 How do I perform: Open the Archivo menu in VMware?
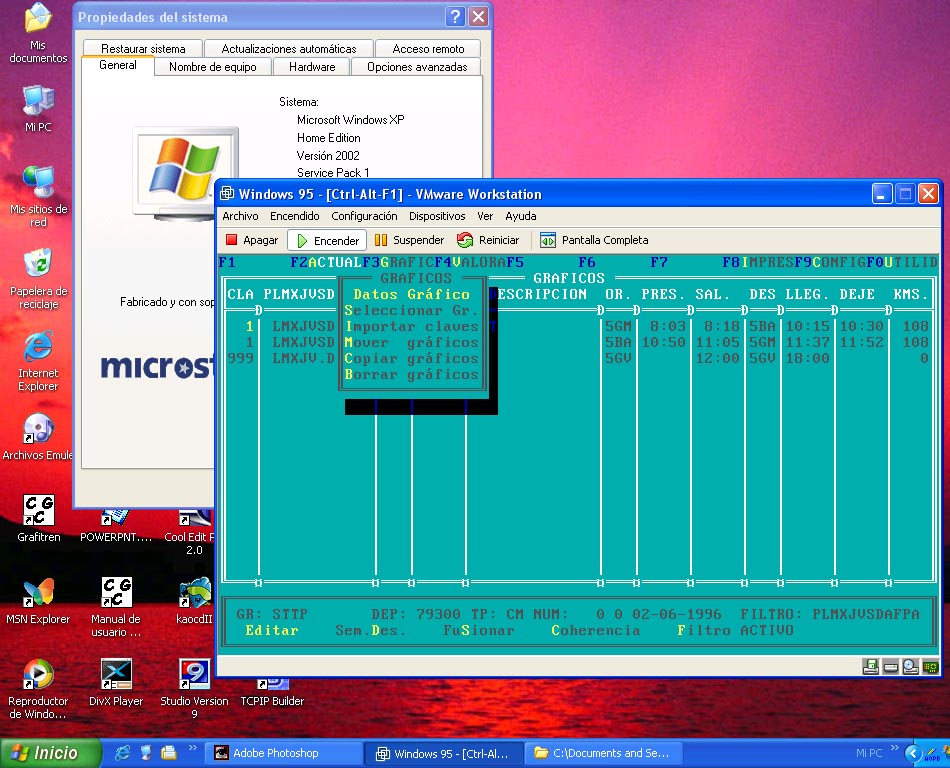click(240, 216)
